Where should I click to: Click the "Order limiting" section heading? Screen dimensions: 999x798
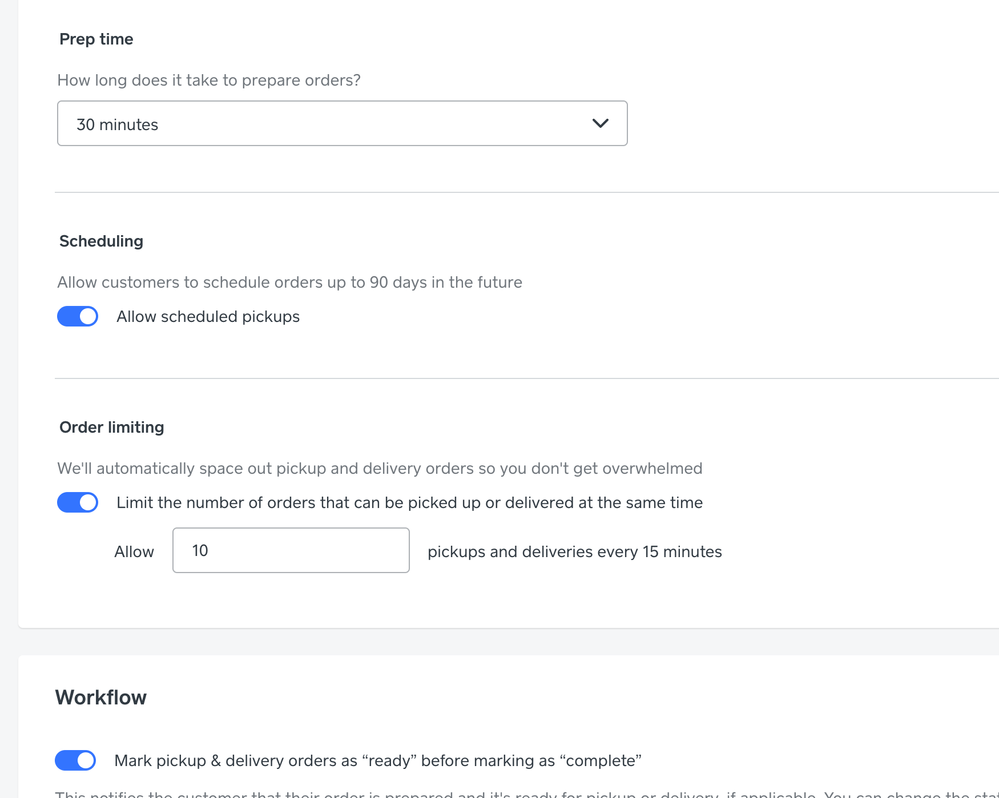pyautogui.click(x=112, y=428)
